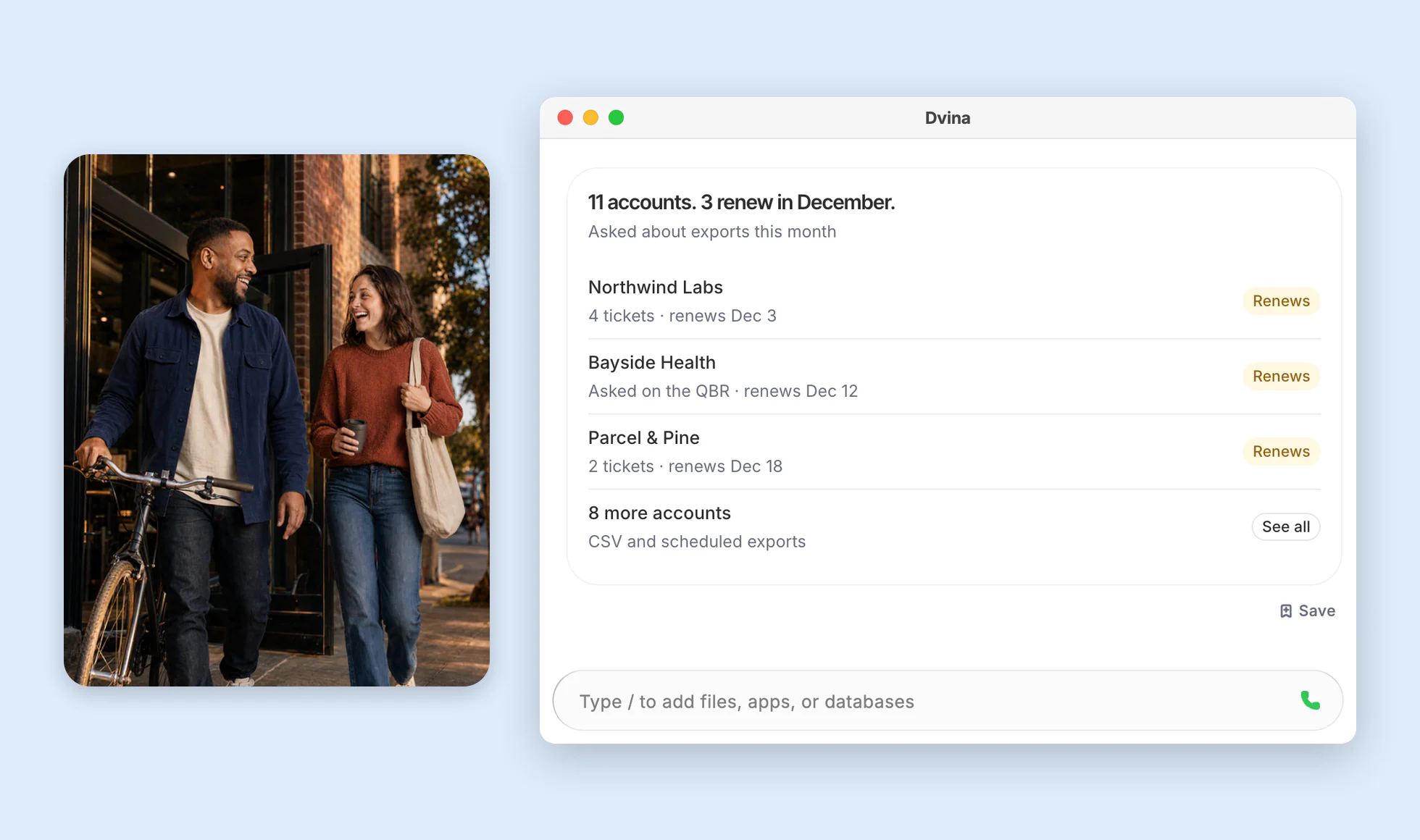Select the photo of two people walking

pos(277,420)
